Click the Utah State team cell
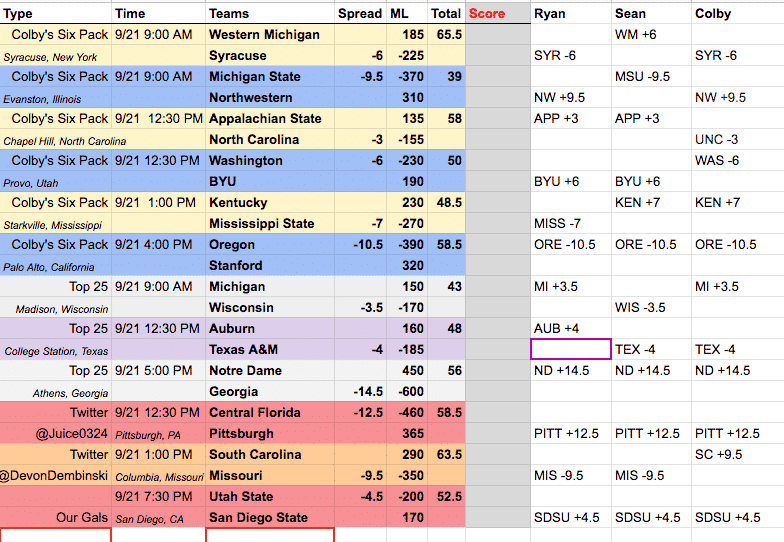The height and width of the screenshot is (542, 784). point(270,496)
